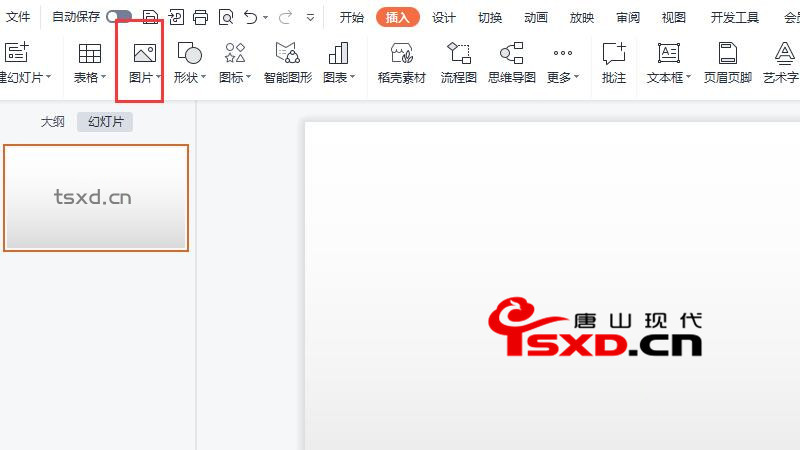Click the 形状 shapes icon
Screen dimensions: 800x450
[189, 53]
